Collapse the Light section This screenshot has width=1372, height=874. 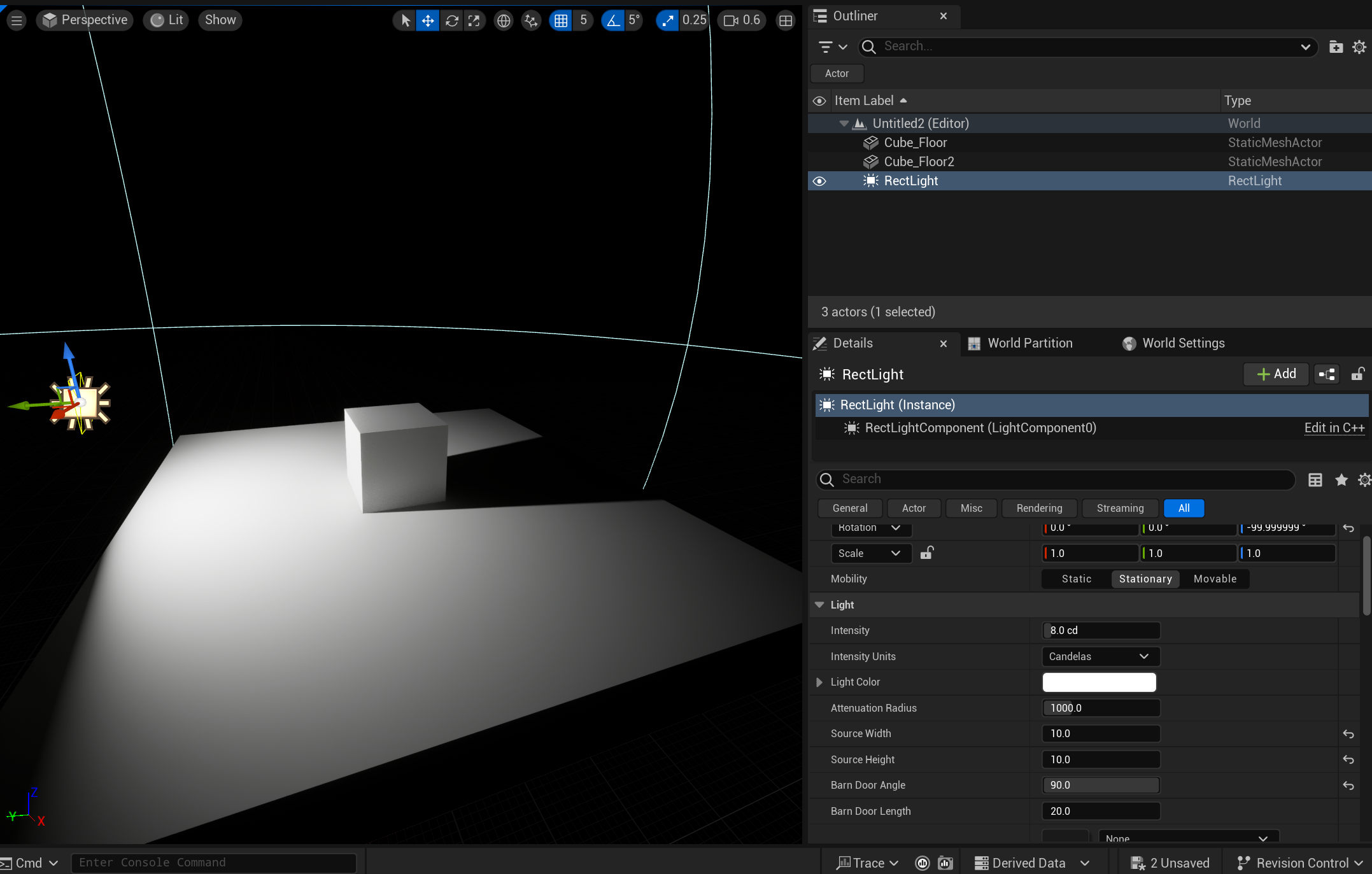(x=819, y=605)
